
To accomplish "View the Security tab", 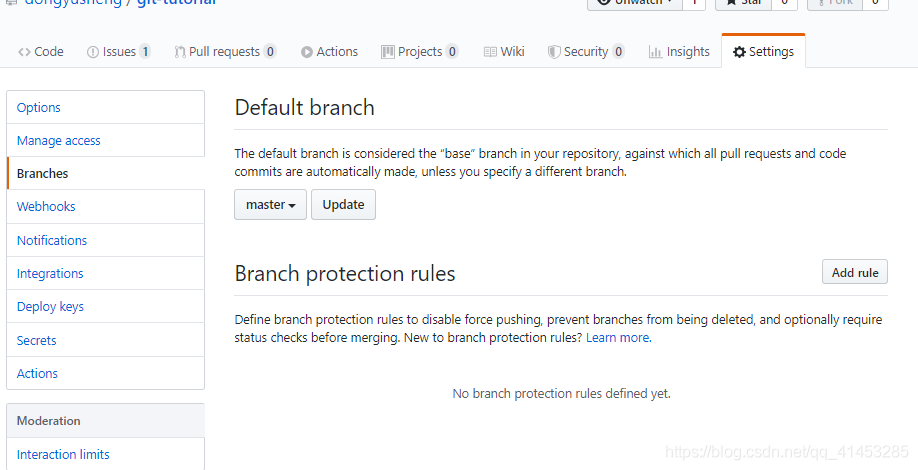I will pyautogui.click(x=586, y=52).
